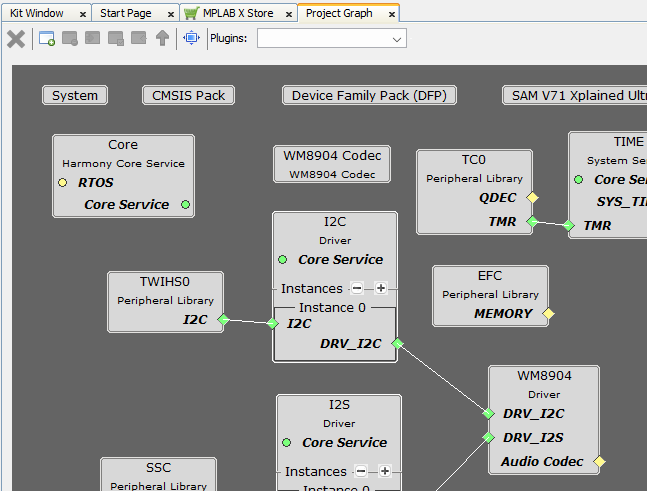Click the green diamond next to TWIHS0 I2C
The height and width of the screenshot is (491, 647).
[x=223, y=320]
